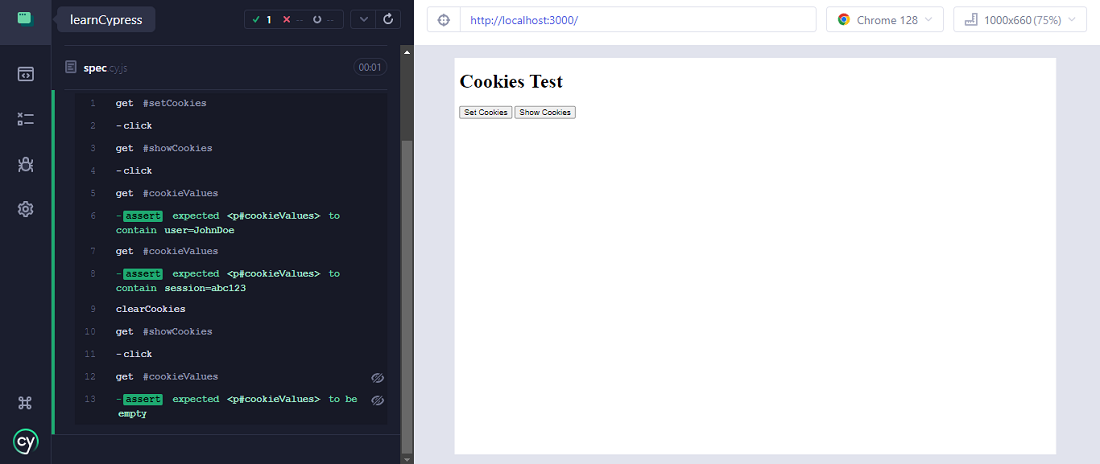Rerun all tests with reload button
This screenshot has width=1100, height=464.
click(x=388, y=20)
